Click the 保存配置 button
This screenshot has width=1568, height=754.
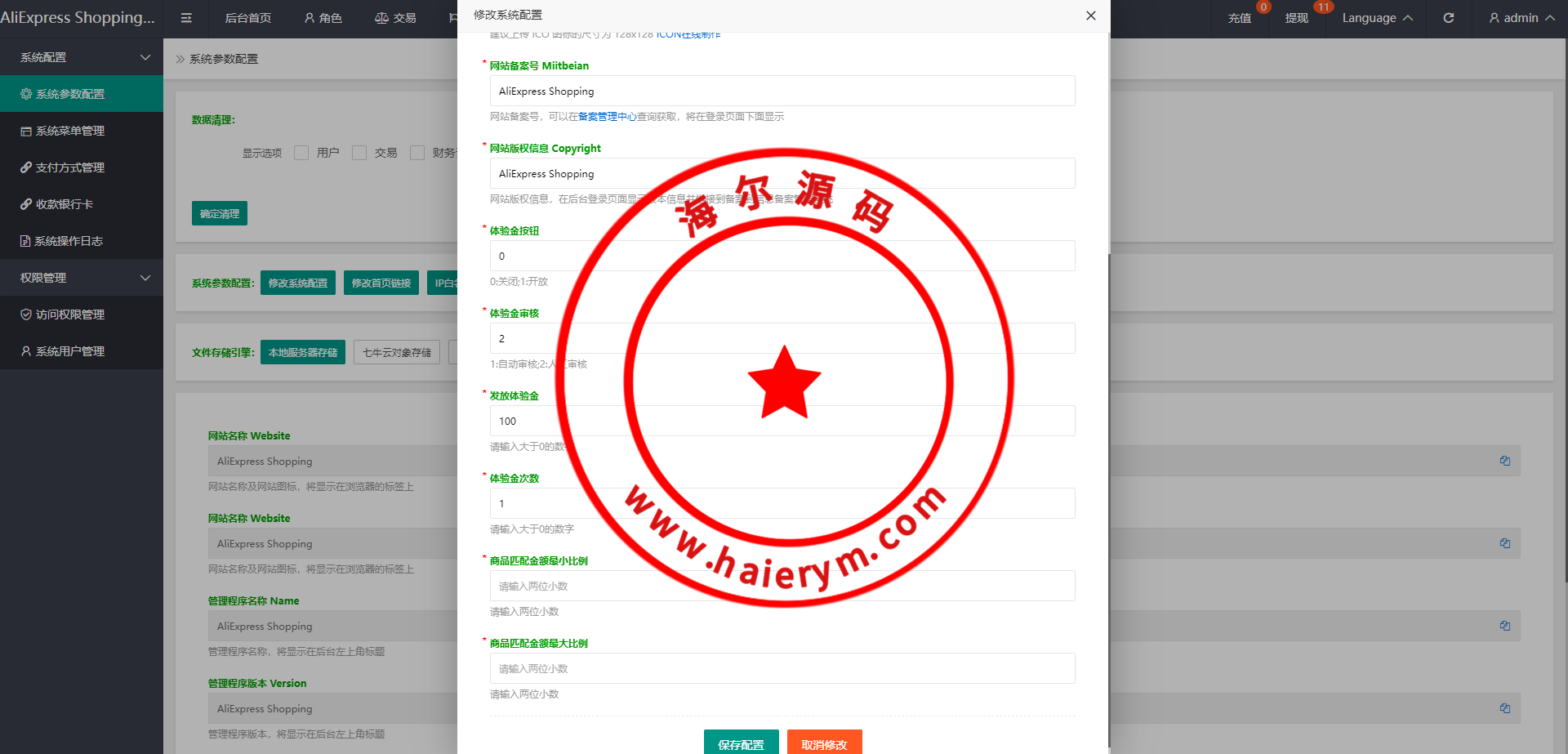tap(741, 743)
